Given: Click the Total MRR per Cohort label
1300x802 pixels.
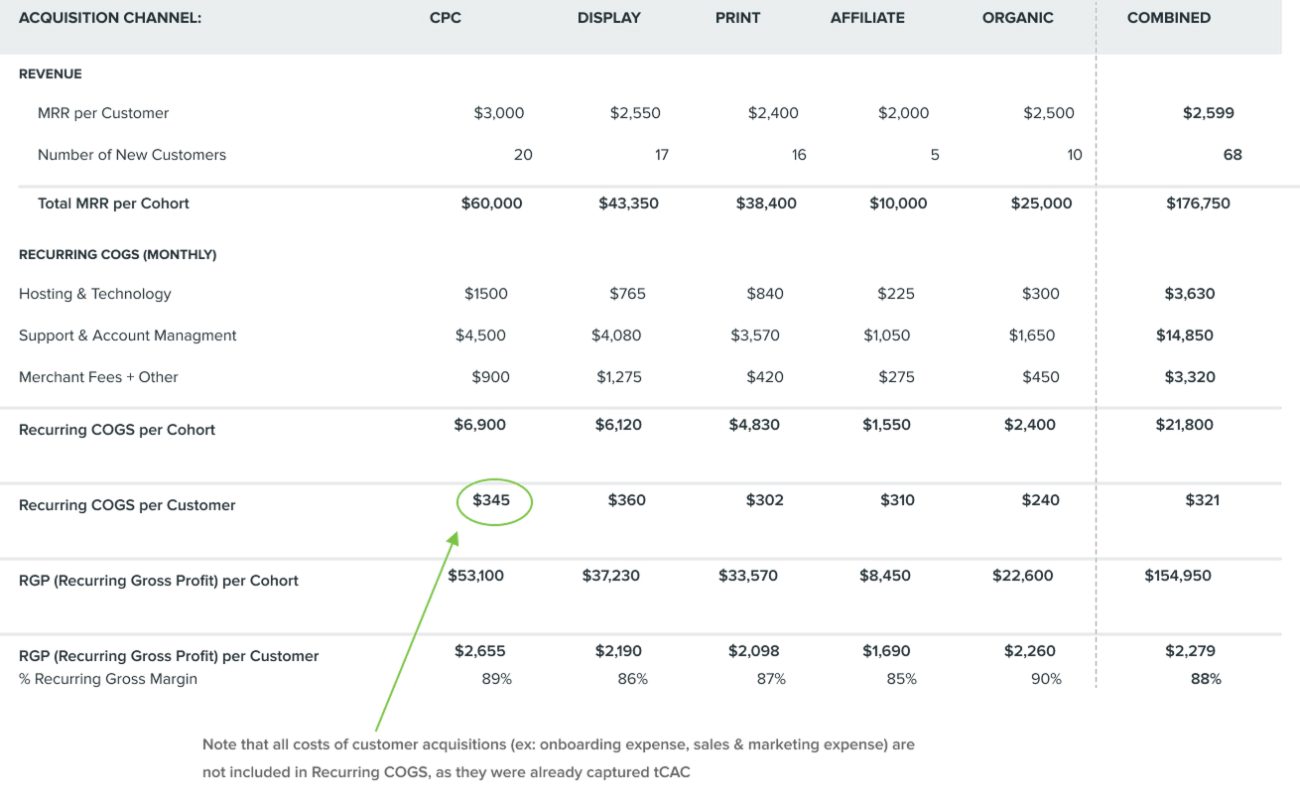Looking at the screenshot, I should coord(113,203).
